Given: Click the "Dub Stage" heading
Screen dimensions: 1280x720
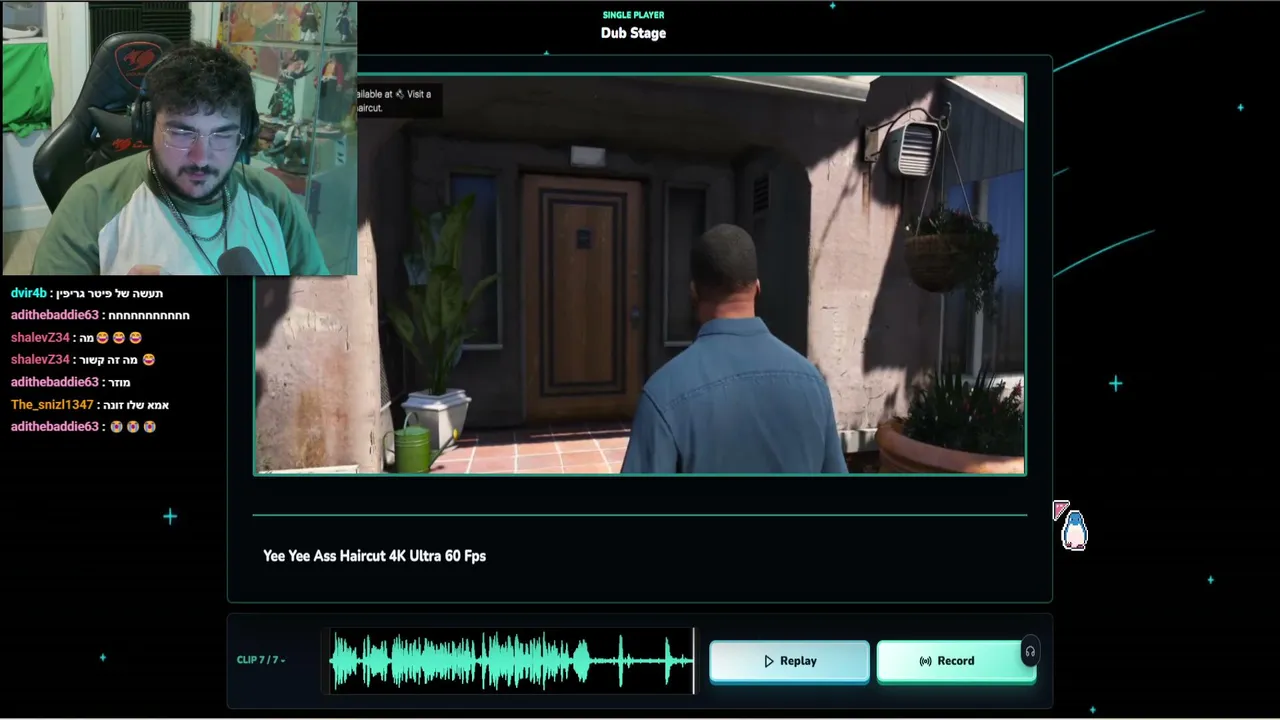Looking at the screenshot, I should pyautogui.click(x=633, y=33).
